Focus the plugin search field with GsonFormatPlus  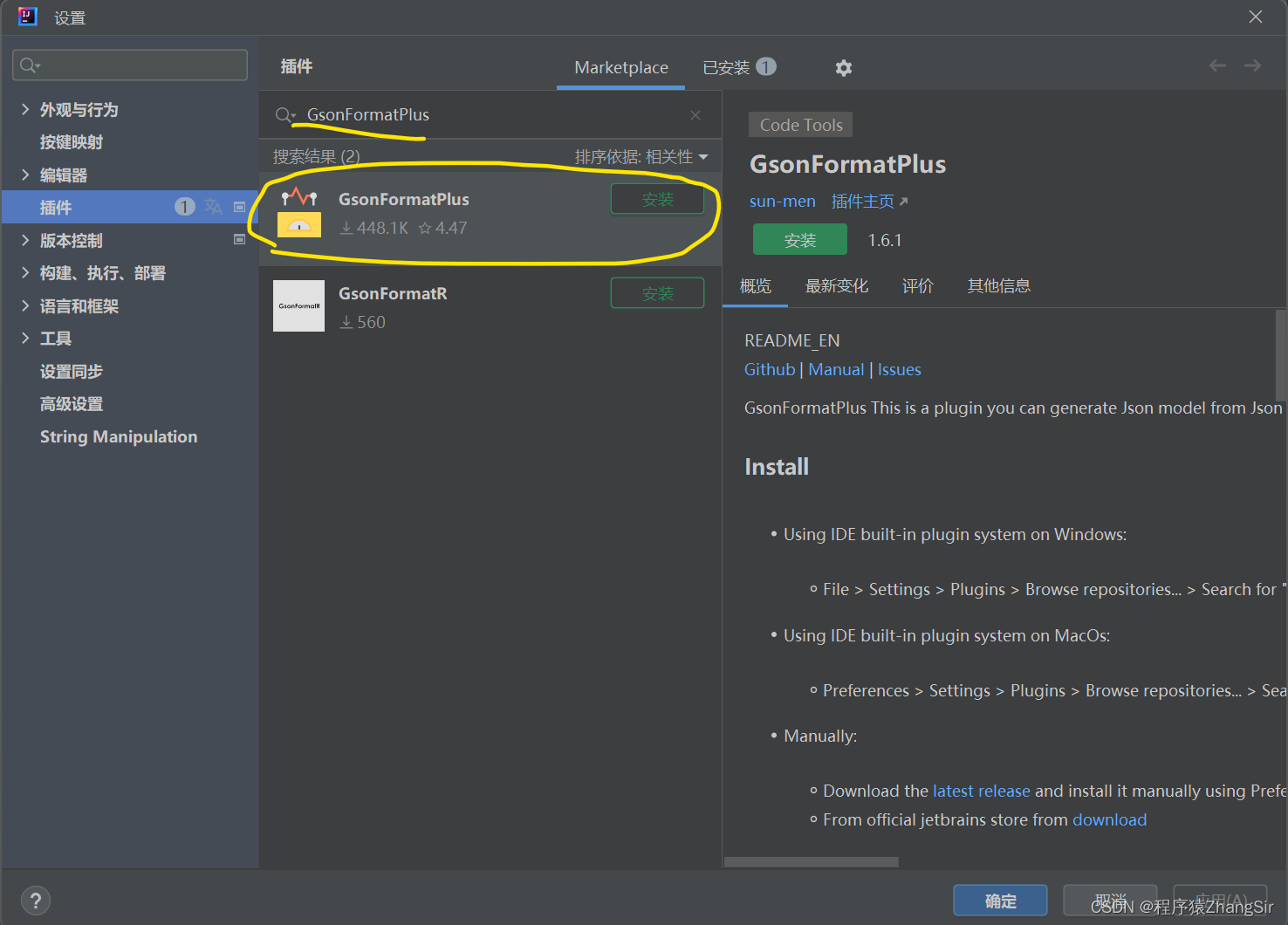point(490,115)
